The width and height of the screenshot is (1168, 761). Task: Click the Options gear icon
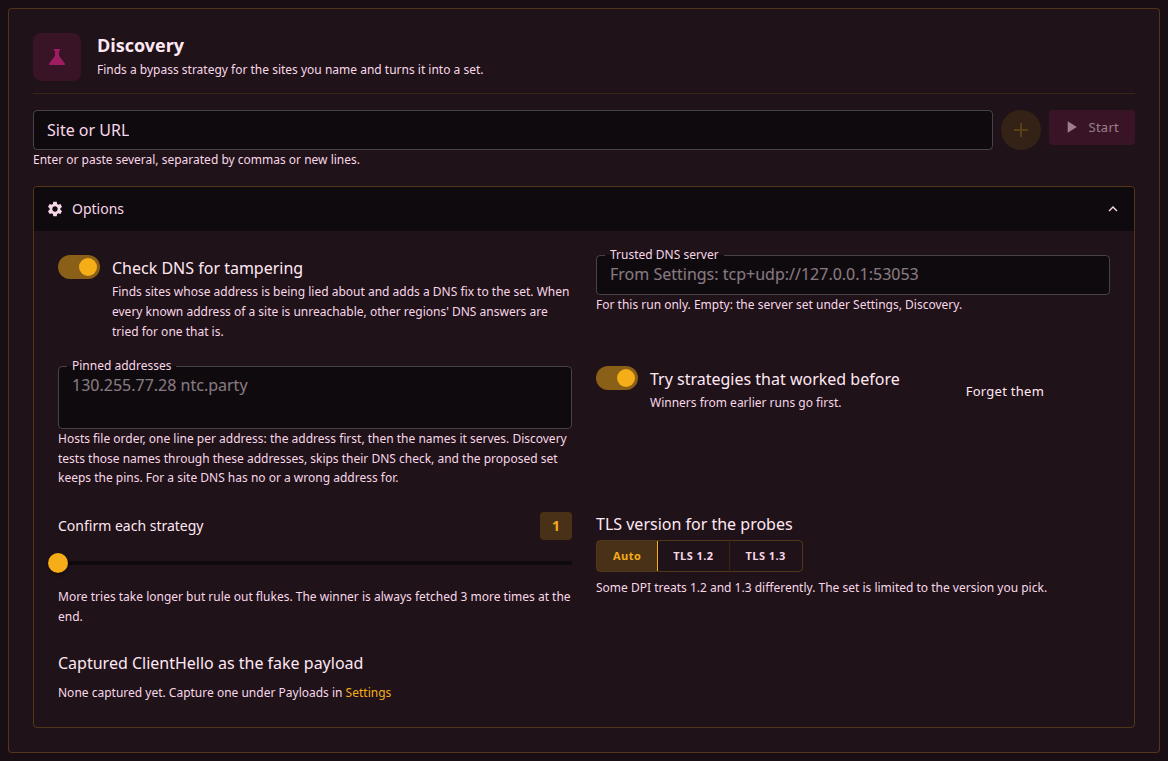click(x=55, y=209)
